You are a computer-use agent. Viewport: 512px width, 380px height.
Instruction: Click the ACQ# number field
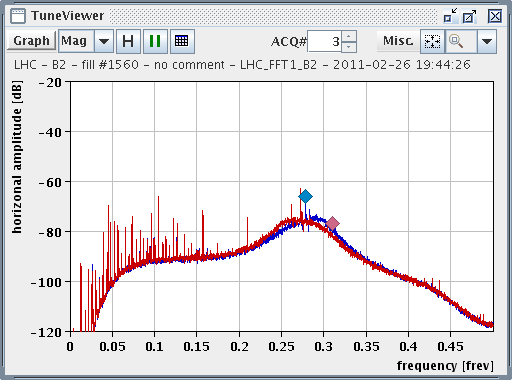324,41
